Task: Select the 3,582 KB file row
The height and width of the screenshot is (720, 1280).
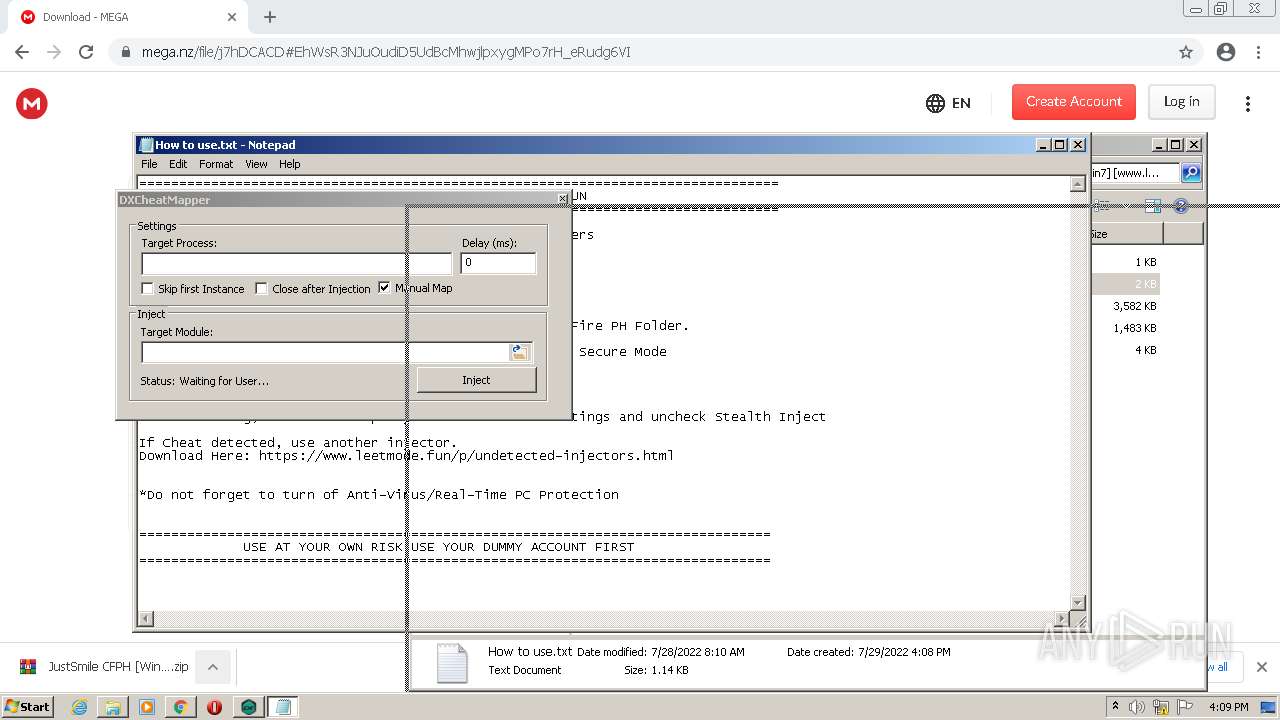Action: pyautogui.click(x=1125, y=306)
